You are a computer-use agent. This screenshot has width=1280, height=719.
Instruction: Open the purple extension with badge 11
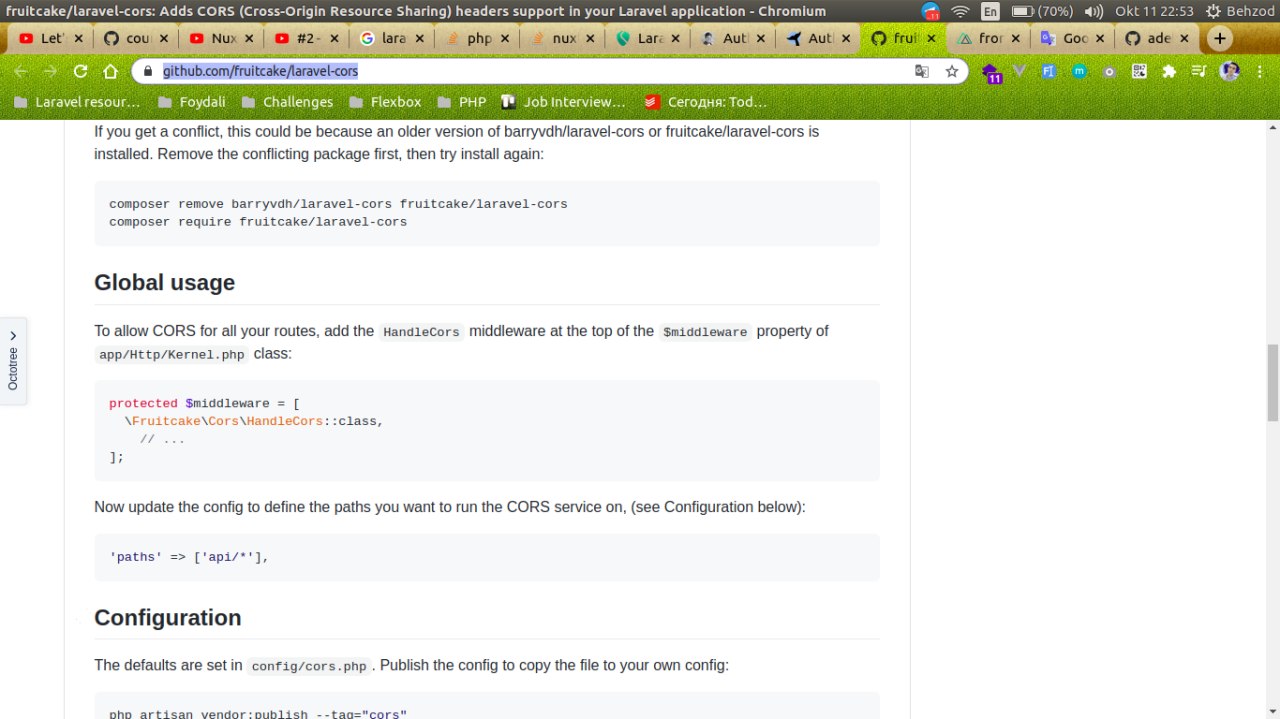(991, 73)
